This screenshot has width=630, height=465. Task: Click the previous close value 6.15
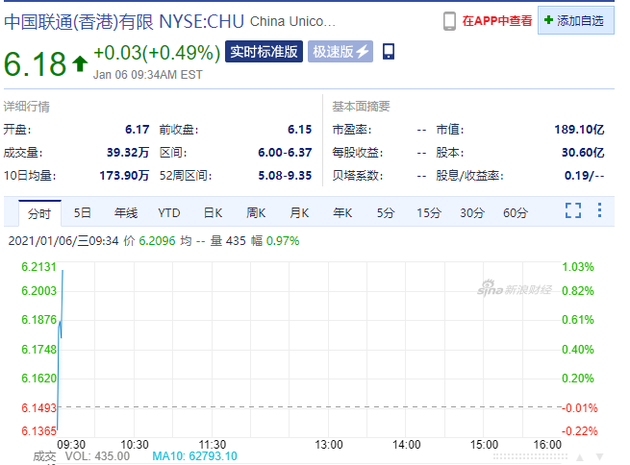300,129
